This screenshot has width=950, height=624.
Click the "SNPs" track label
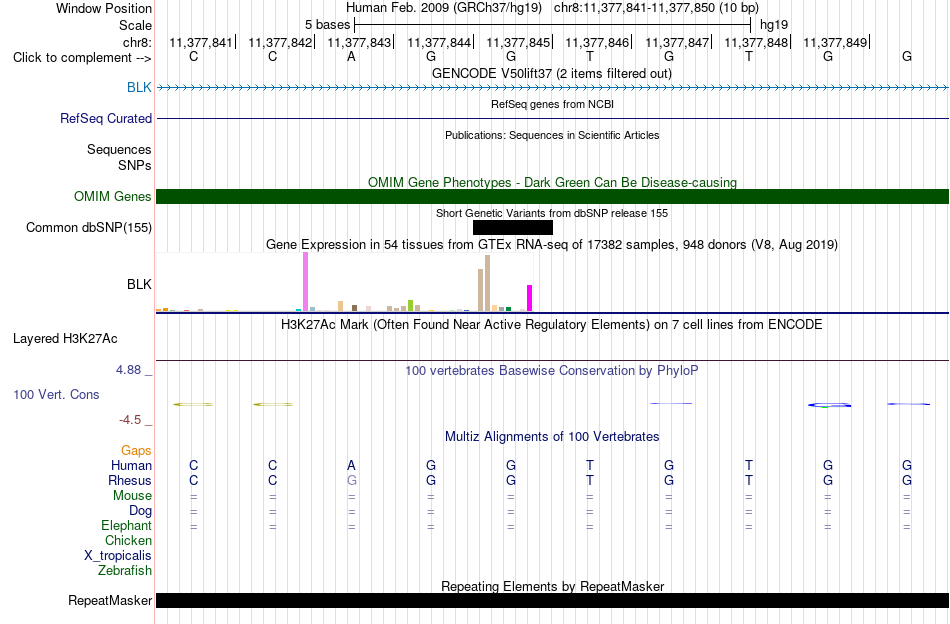pos(135,165)
